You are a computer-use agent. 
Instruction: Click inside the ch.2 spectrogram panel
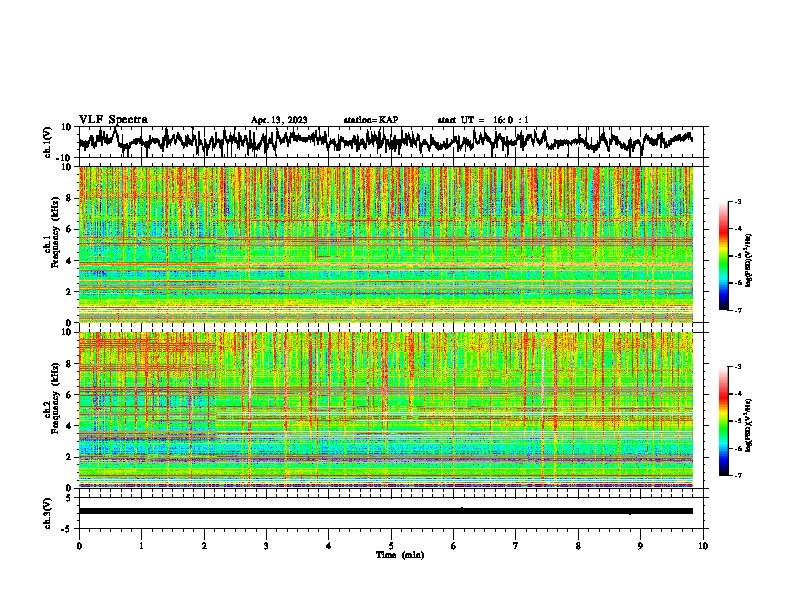click(x=385, y=410)
